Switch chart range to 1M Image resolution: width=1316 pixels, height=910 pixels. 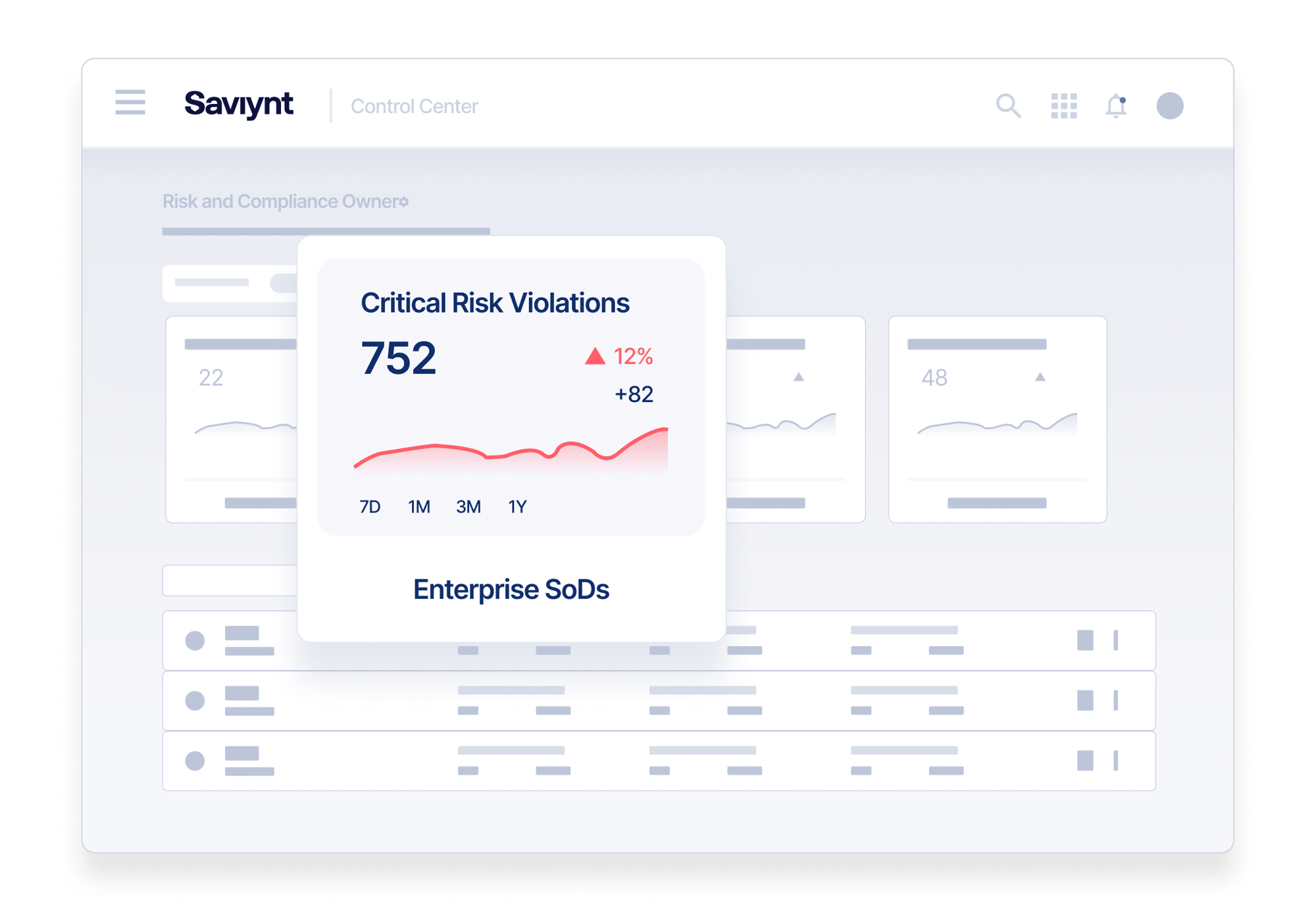[419, 507]
